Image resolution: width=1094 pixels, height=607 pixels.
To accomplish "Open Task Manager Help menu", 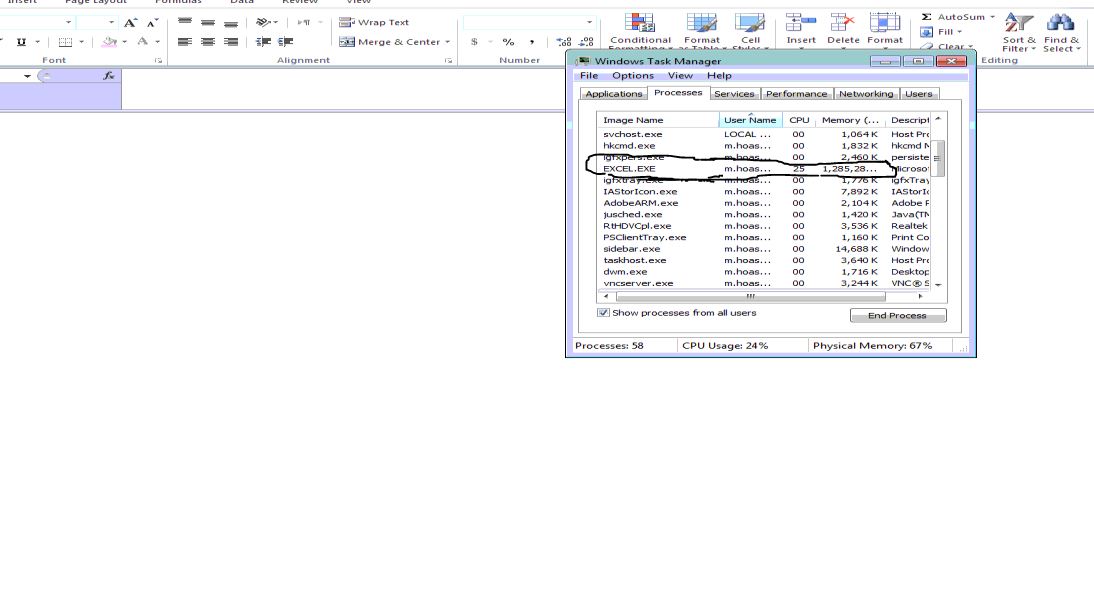I will coord(719,75).
